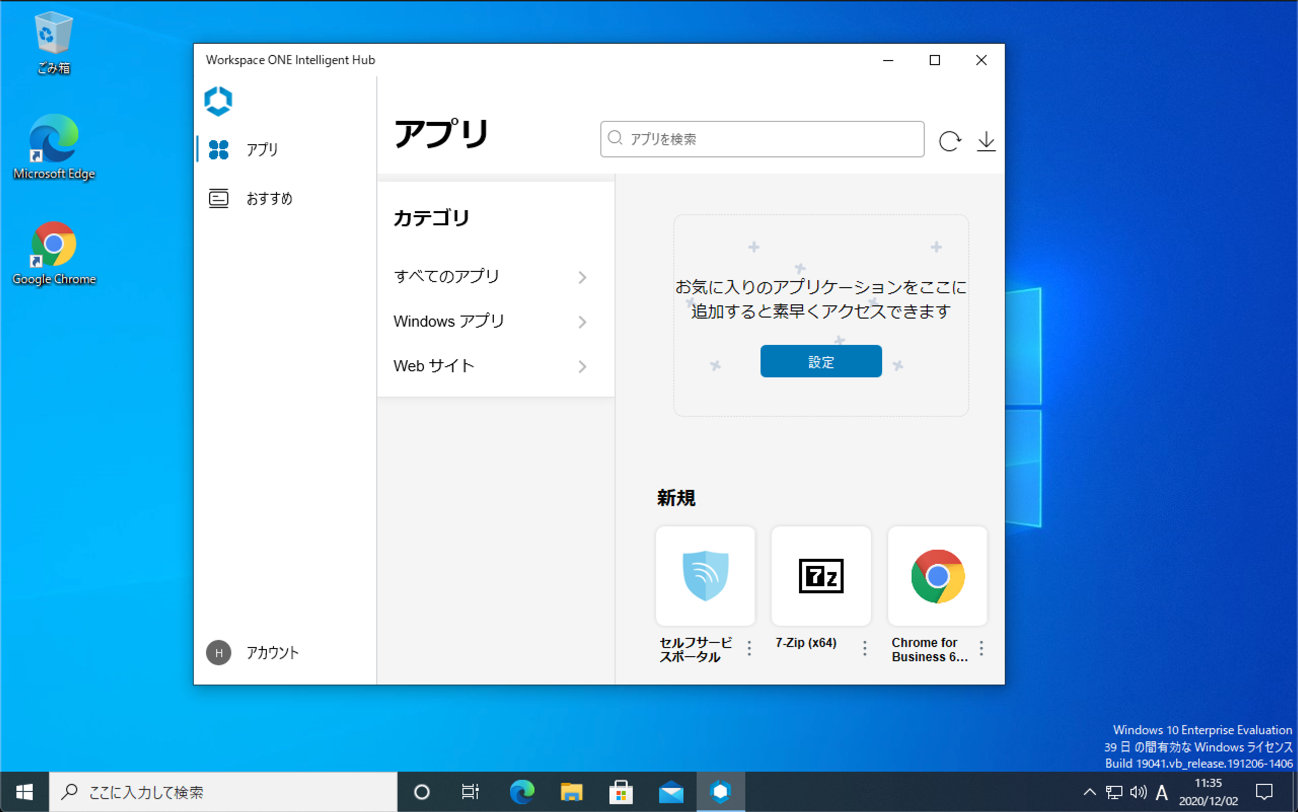The width and height of the screenshot is (1298, 812).
Task: Launch Microsoft Edge from the taskbar
Action: click(521, 792)
